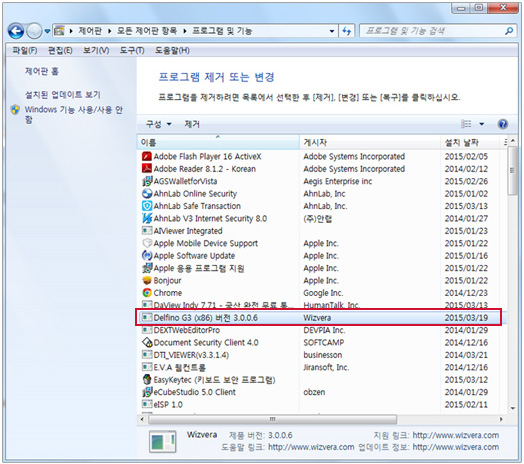The height and width of the screenshot is (464, 524).
Task: Click the refresh button beside address bar
Action: pos(347,31)
